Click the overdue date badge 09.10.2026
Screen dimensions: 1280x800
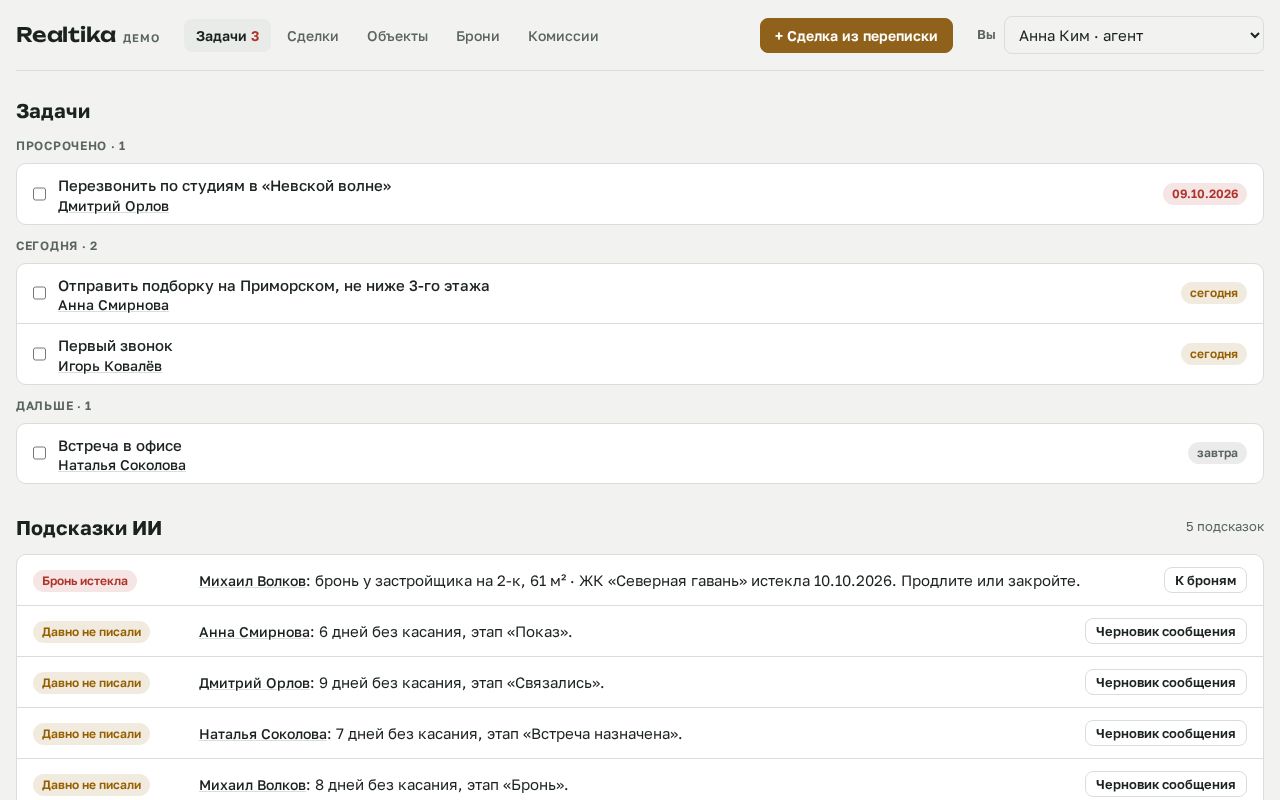[x=1205, y=194]
